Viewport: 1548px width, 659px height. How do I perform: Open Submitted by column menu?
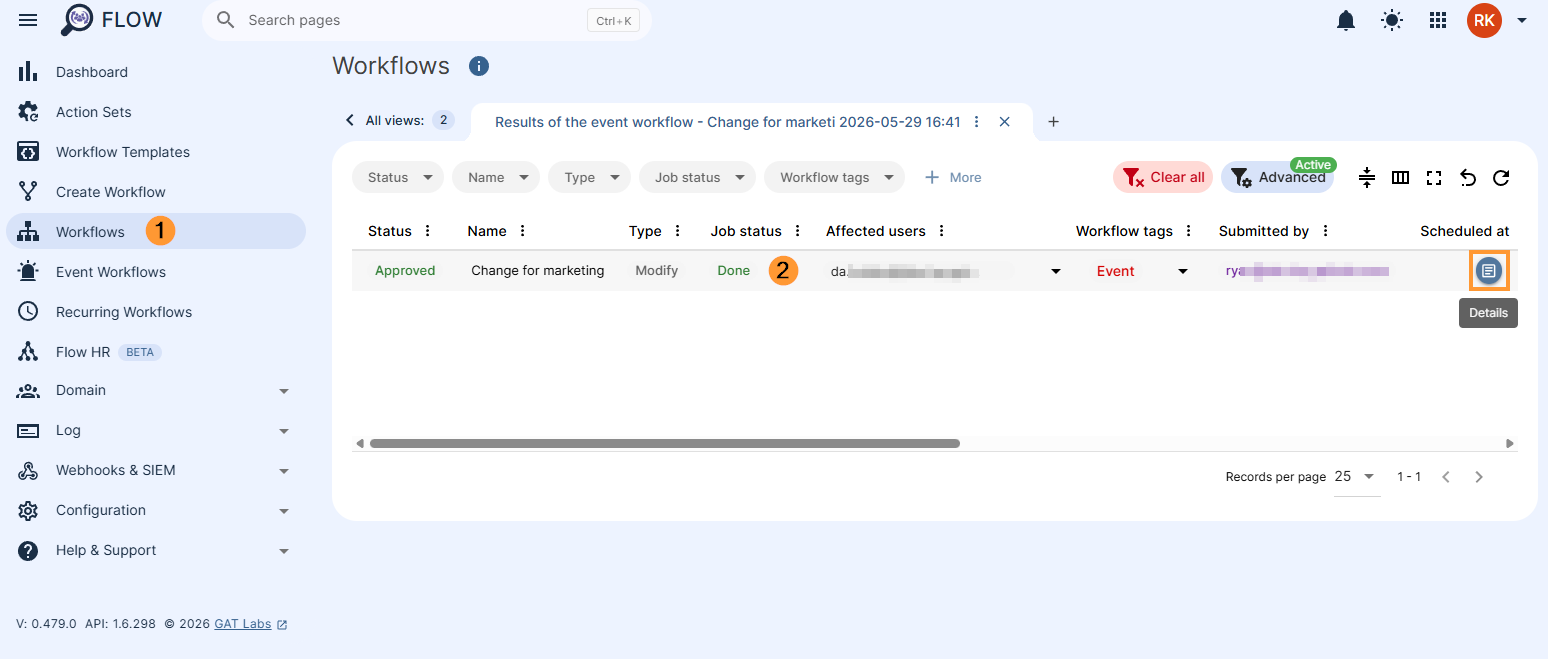click(1326, 231)
